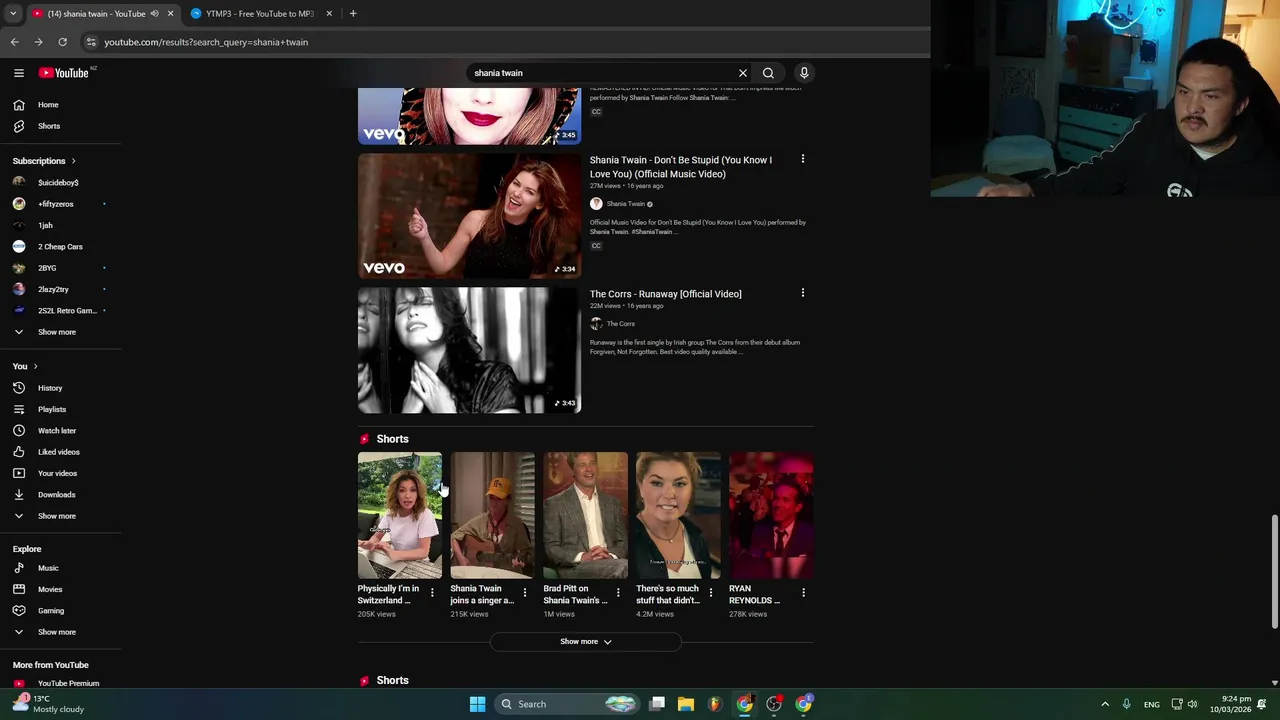Click the page vertical scrollbar thumb
1280x720 pixels.
1274,572
